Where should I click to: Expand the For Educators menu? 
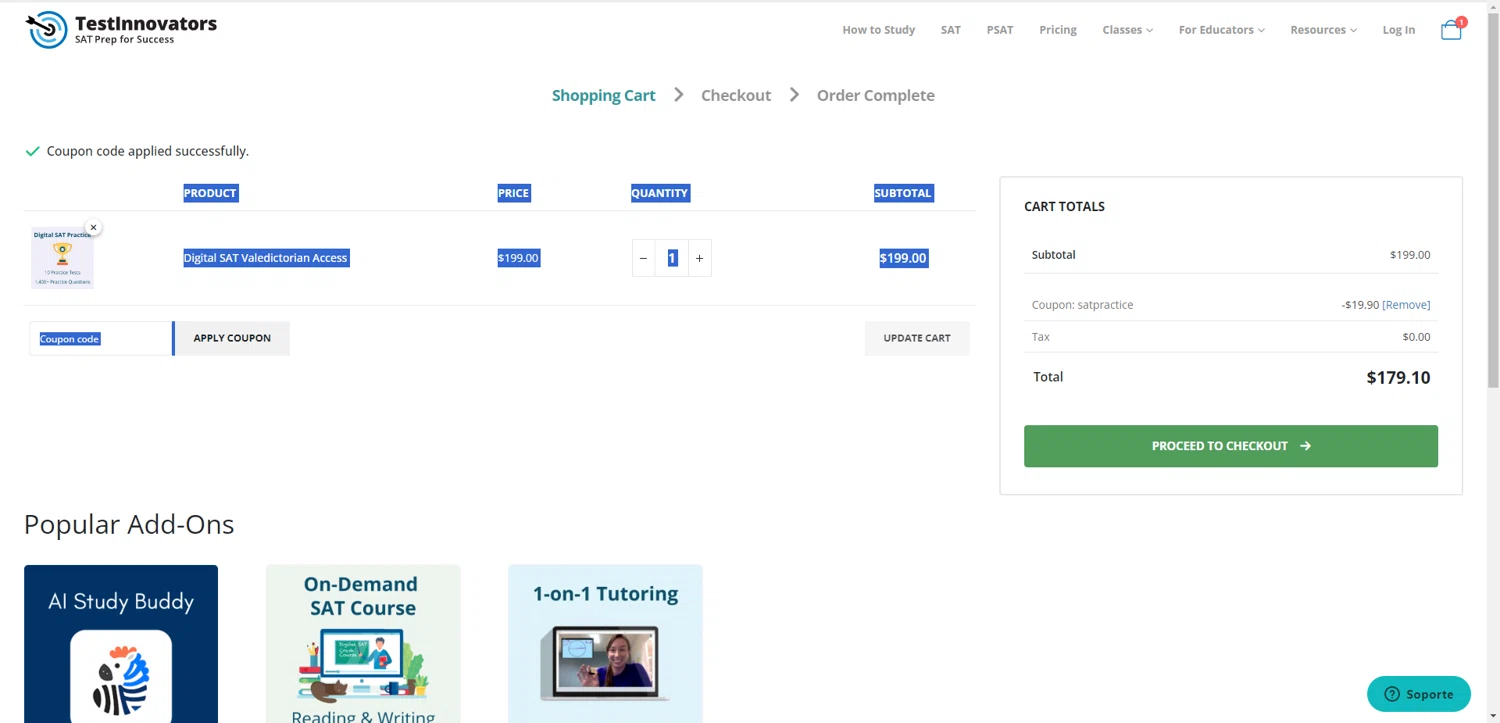coord(1221,30)
